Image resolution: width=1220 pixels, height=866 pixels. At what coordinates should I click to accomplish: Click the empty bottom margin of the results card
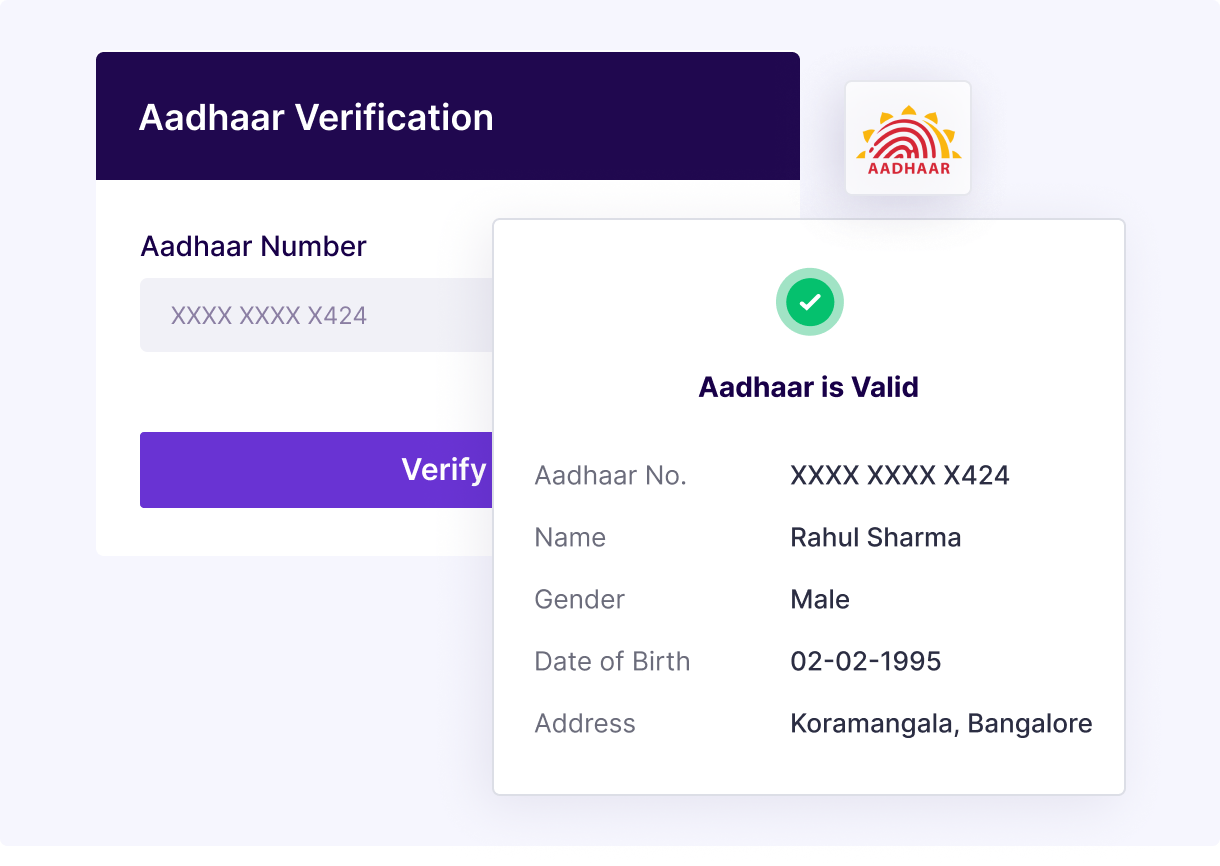(x=808, y=770)
